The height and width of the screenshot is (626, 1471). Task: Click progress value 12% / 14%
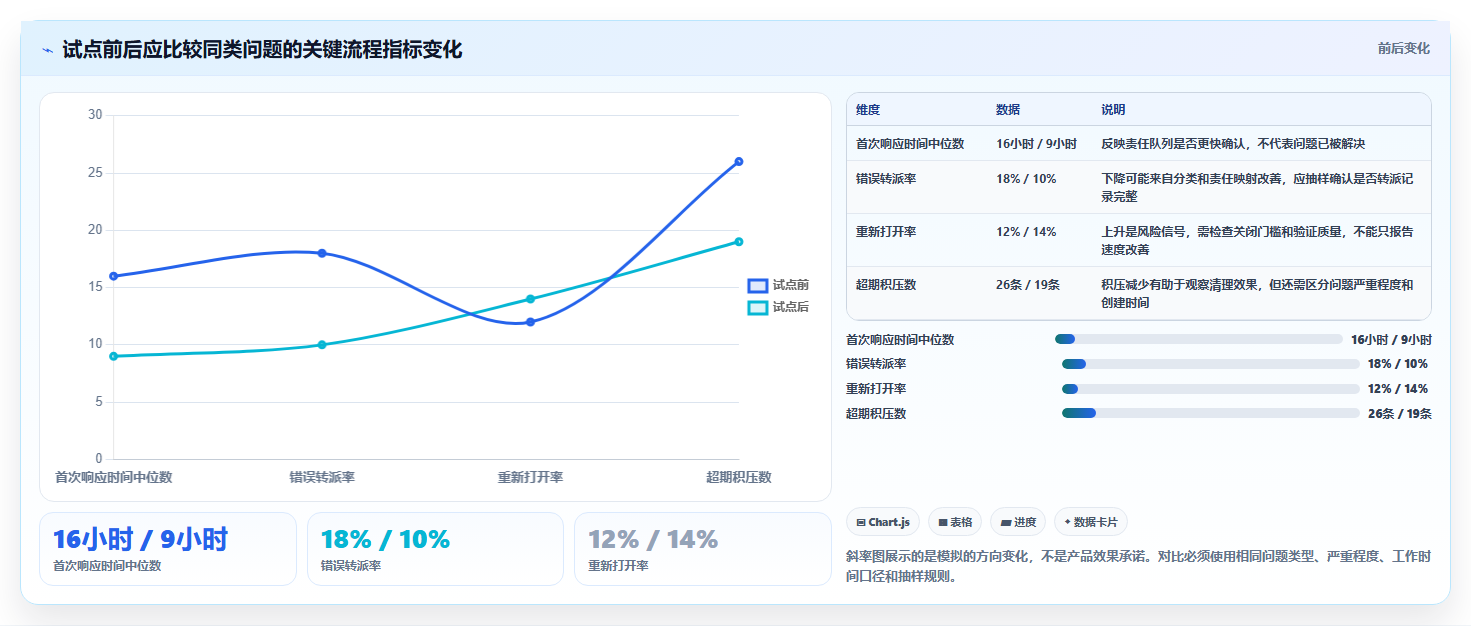tap(1398, 389)
